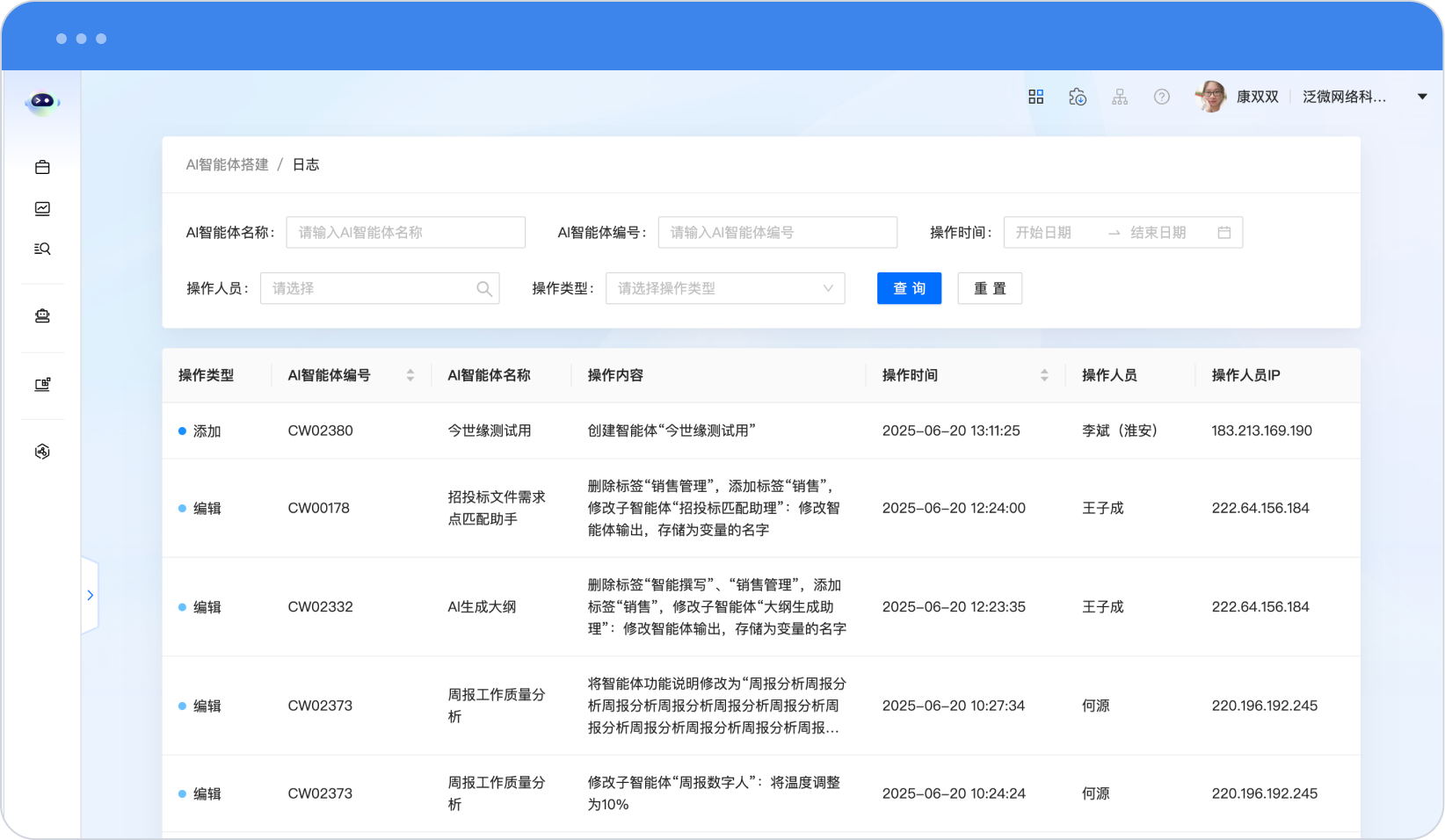Open the chart analytics sidebar icon
Viewport: 1445px width, 840px height.
click(x=42, y=208)
